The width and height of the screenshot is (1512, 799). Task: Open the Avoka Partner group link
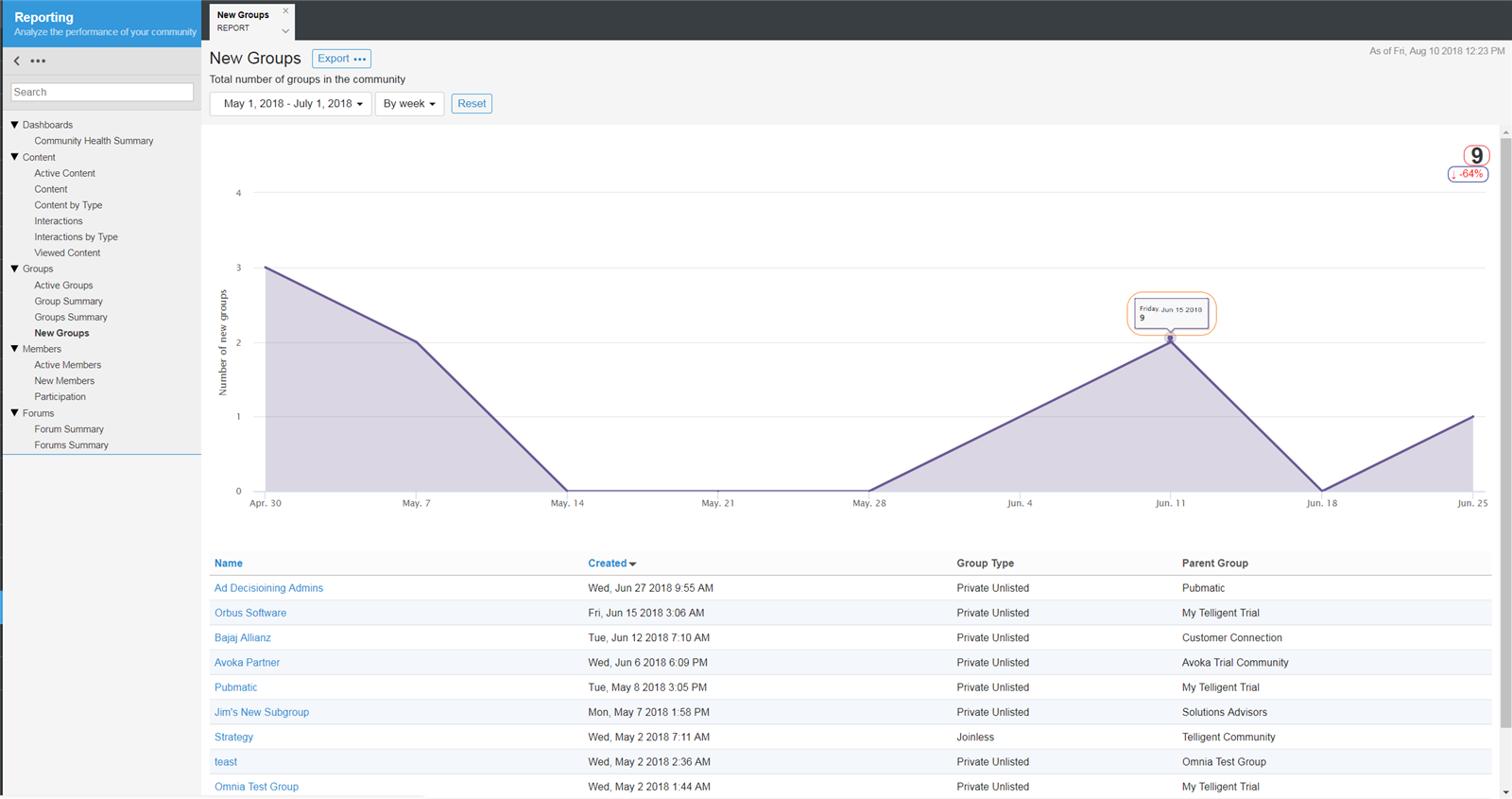(x=247, y=663)
